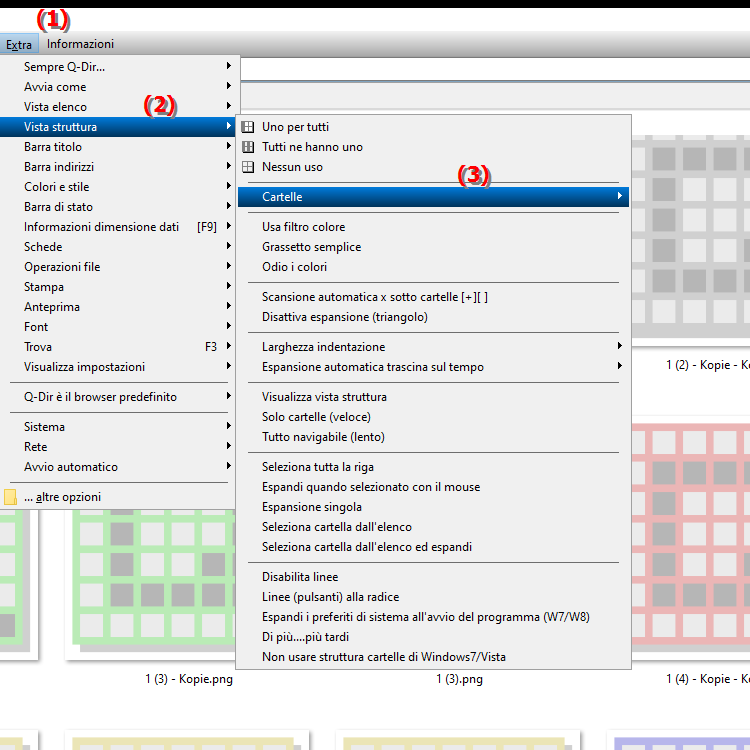Toggle 'Linee (pulsanti) alla radice'

[x=433, y=597]
